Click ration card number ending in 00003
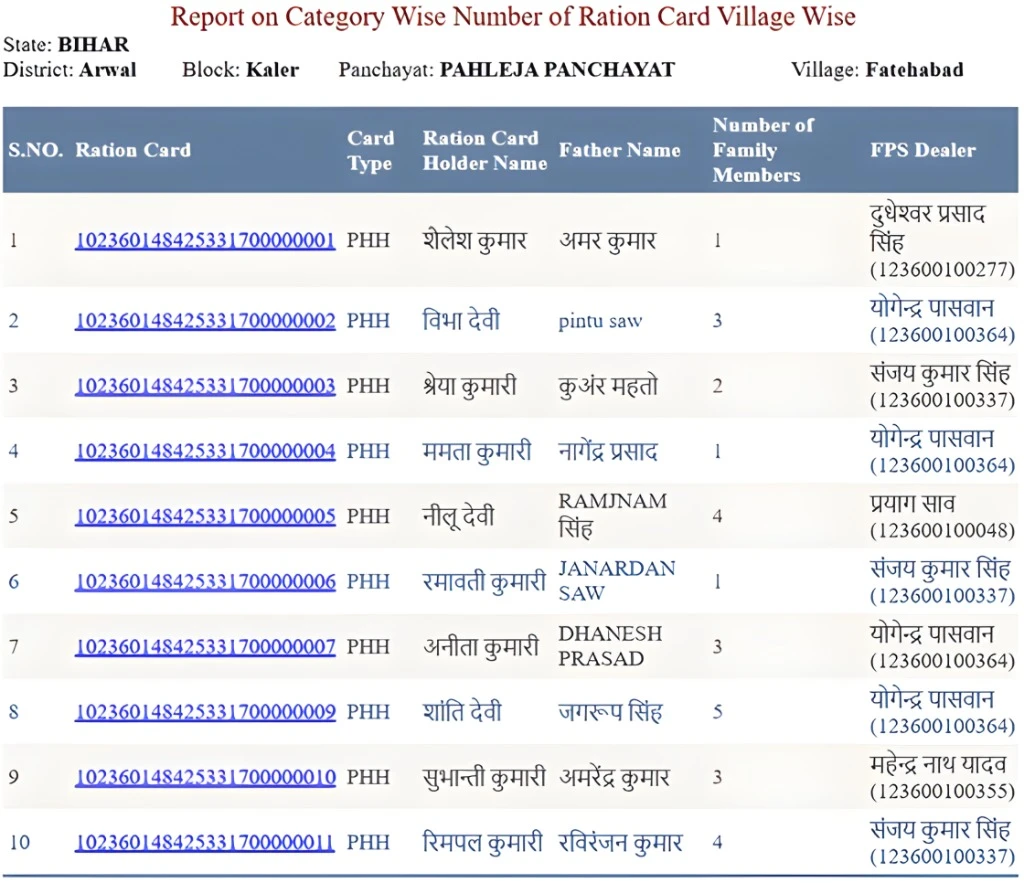 point(205,386)
